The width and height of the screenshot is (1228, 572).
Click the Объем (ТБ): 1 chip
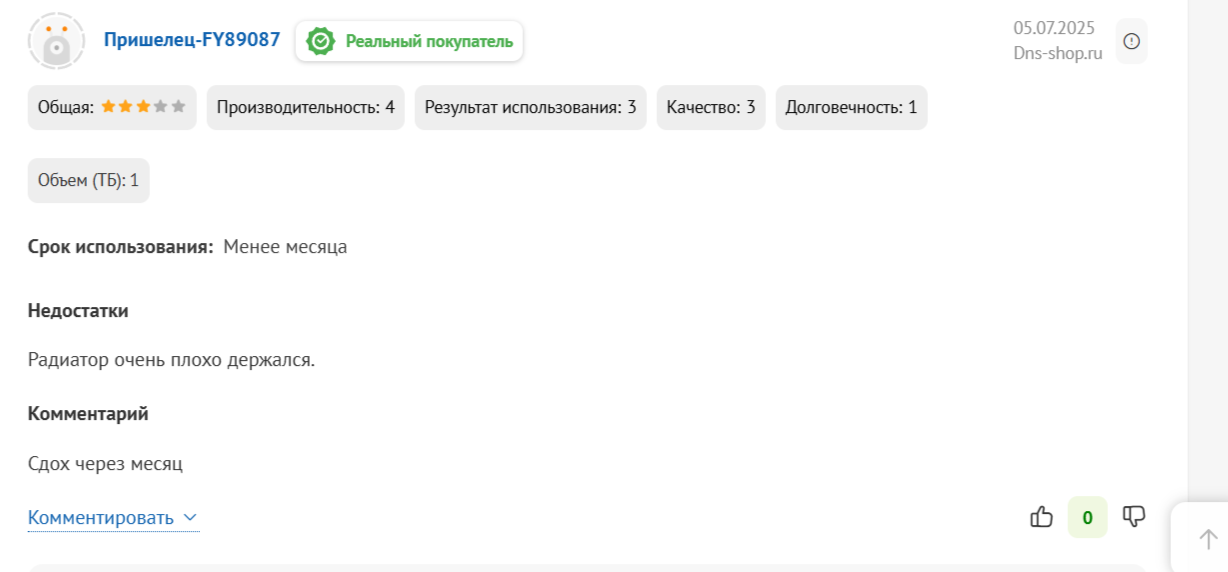click(88, 181)
